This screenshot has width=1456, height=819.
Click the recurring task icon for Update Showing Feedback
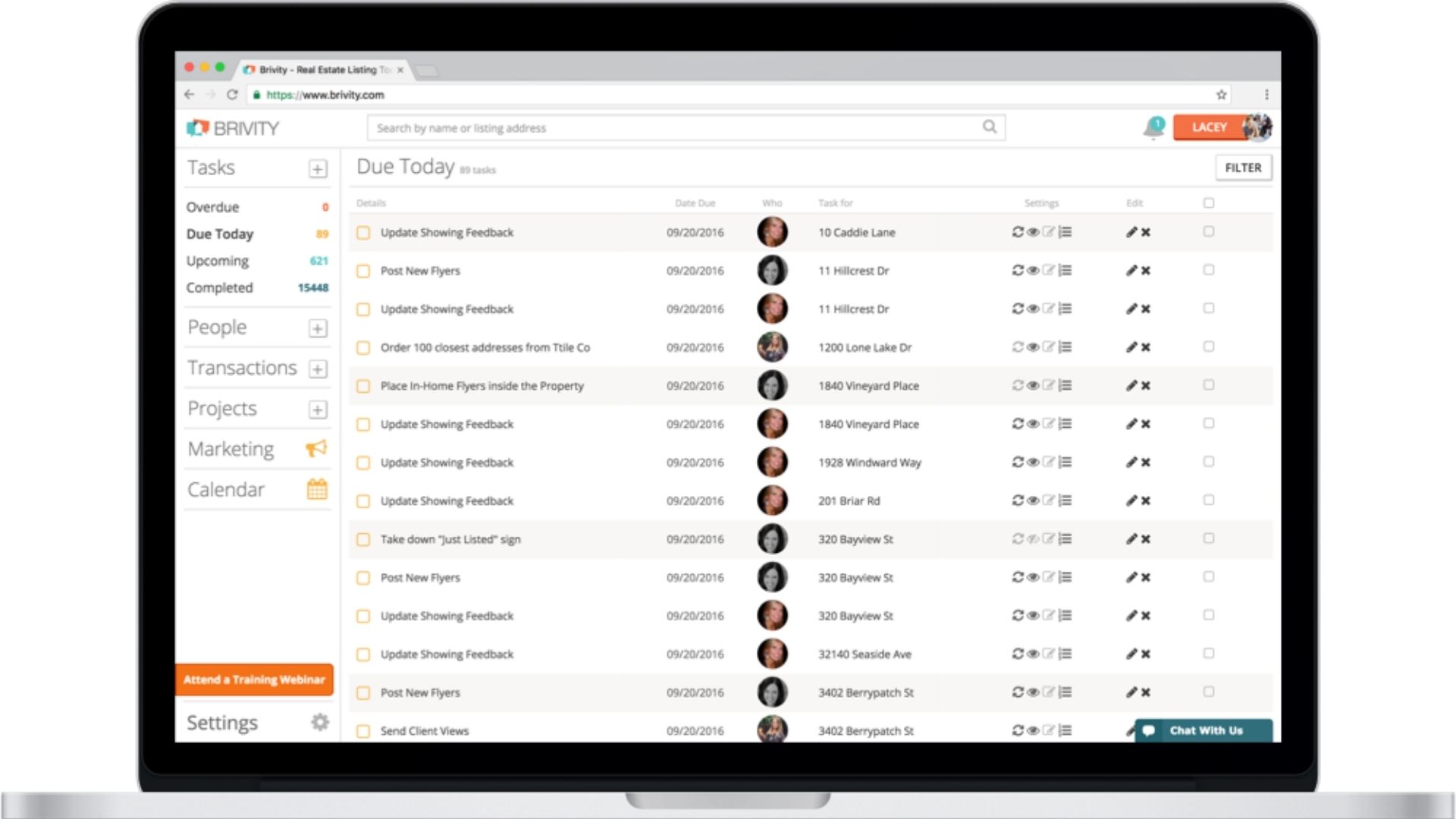(1017, 232)
